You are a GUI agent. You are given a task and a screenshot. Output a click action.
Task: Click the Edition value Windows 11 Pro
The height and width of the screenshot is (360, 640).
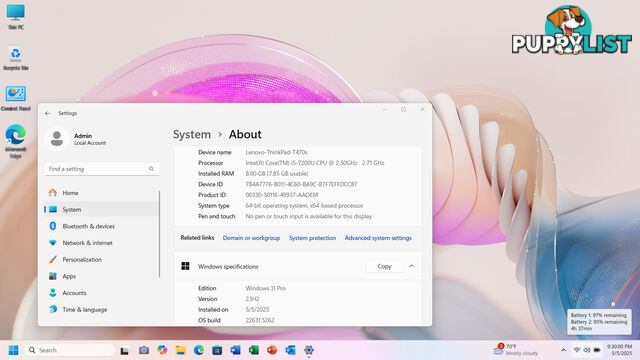point(265,288)
